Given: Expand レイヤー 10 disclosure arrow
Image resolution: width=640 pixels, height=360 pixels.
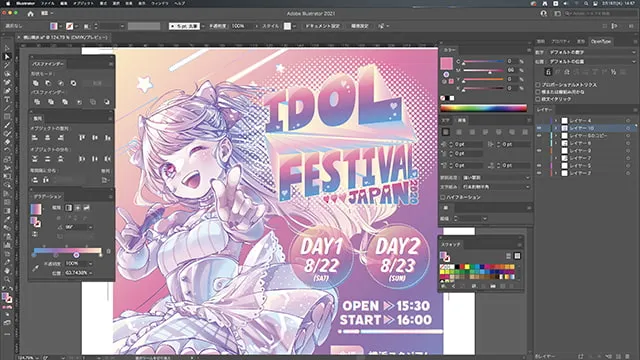Looking at the screenshot, I should [556, 128].
